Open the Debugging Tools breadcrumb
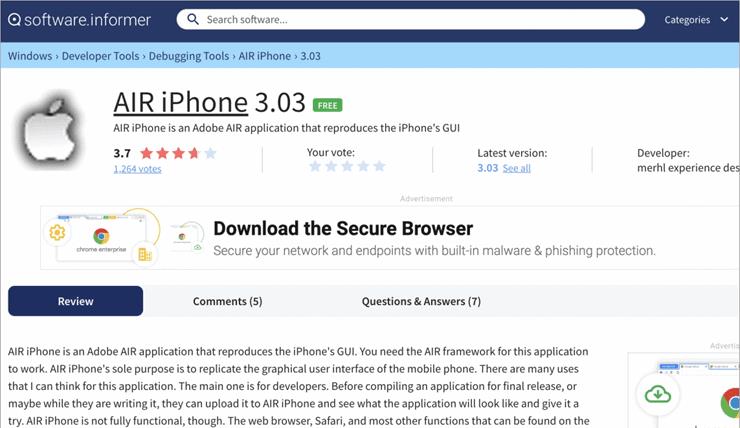 tap(189, 56)
